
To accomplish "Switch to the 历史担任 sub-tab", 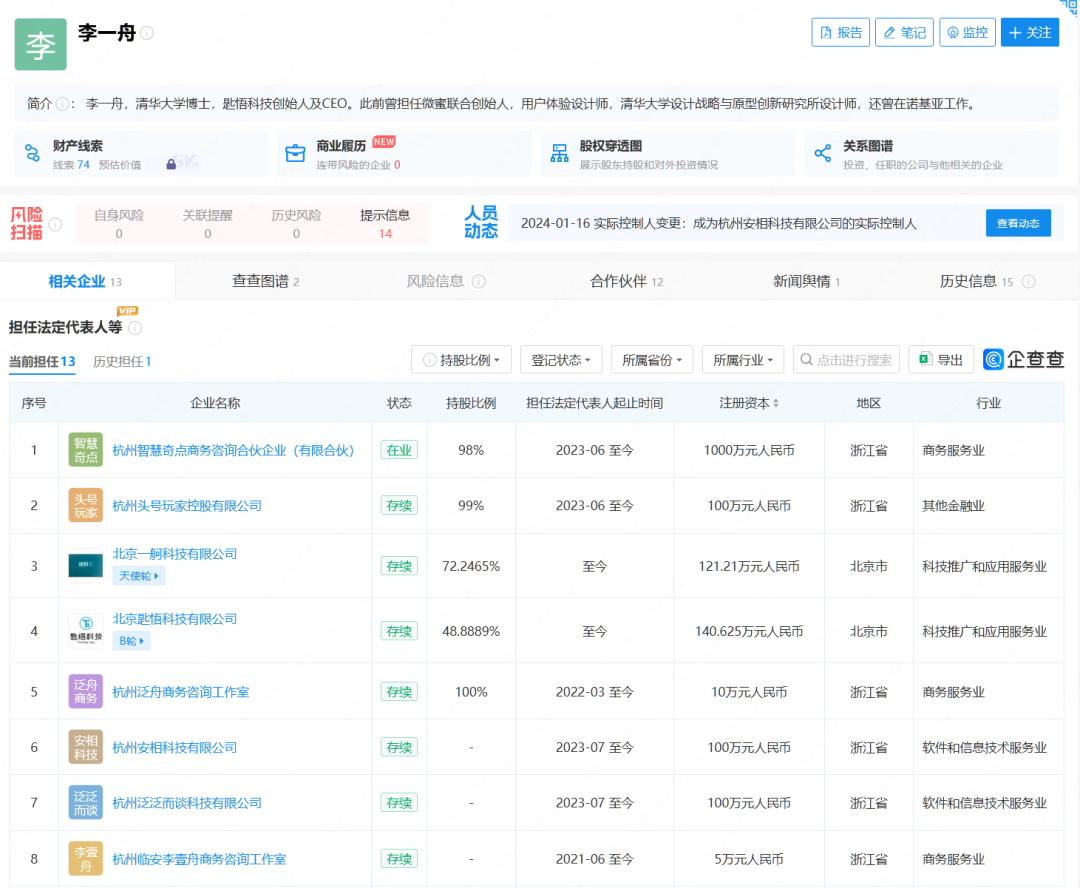I will 121,362.
